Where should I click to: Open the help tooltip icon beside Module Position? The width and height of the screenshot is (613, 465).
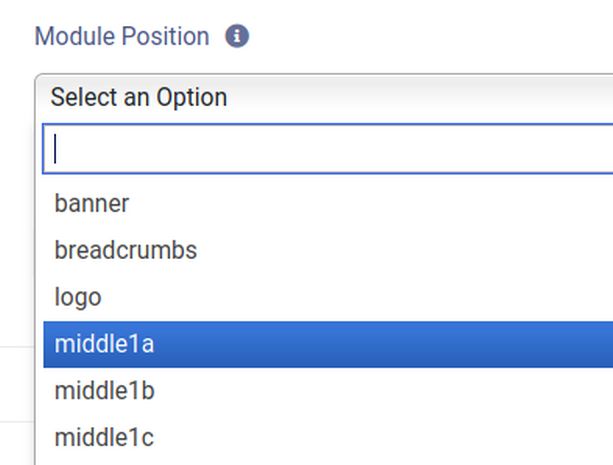(x=237, y=36)
